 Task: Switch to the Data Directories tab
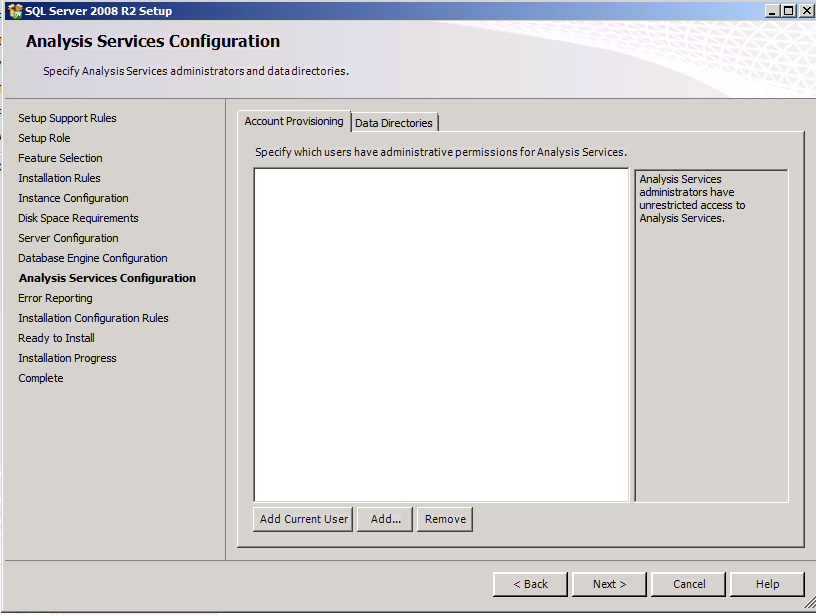click(394, 123)
